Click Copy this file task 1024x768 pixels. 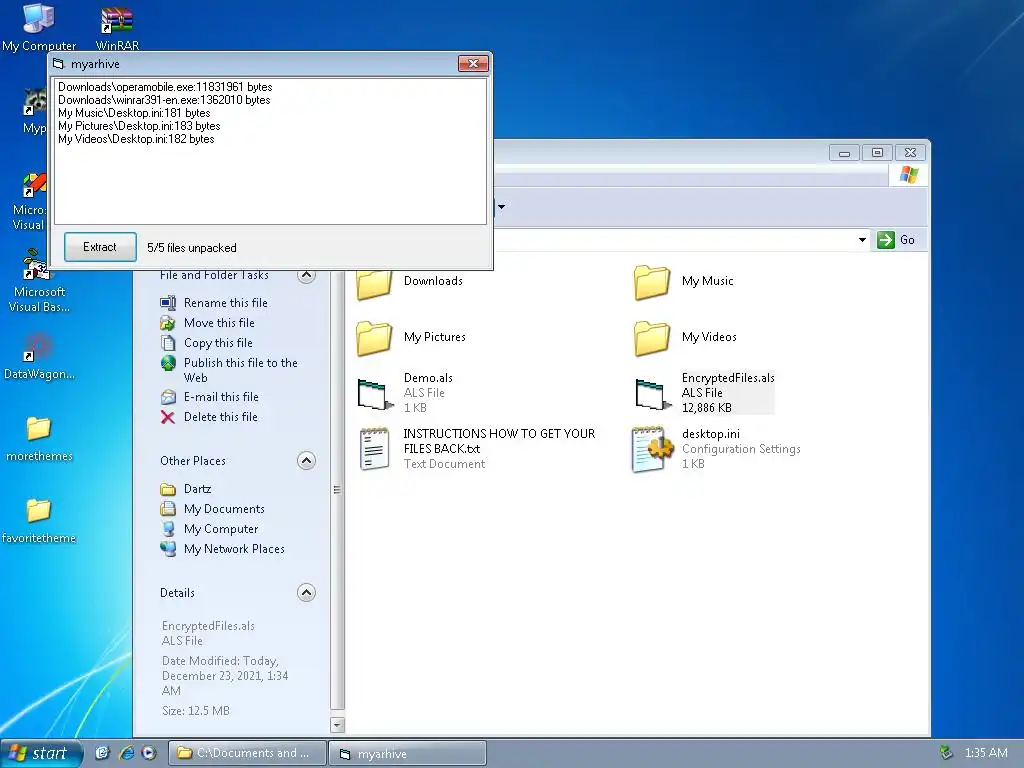click(217, 343)
